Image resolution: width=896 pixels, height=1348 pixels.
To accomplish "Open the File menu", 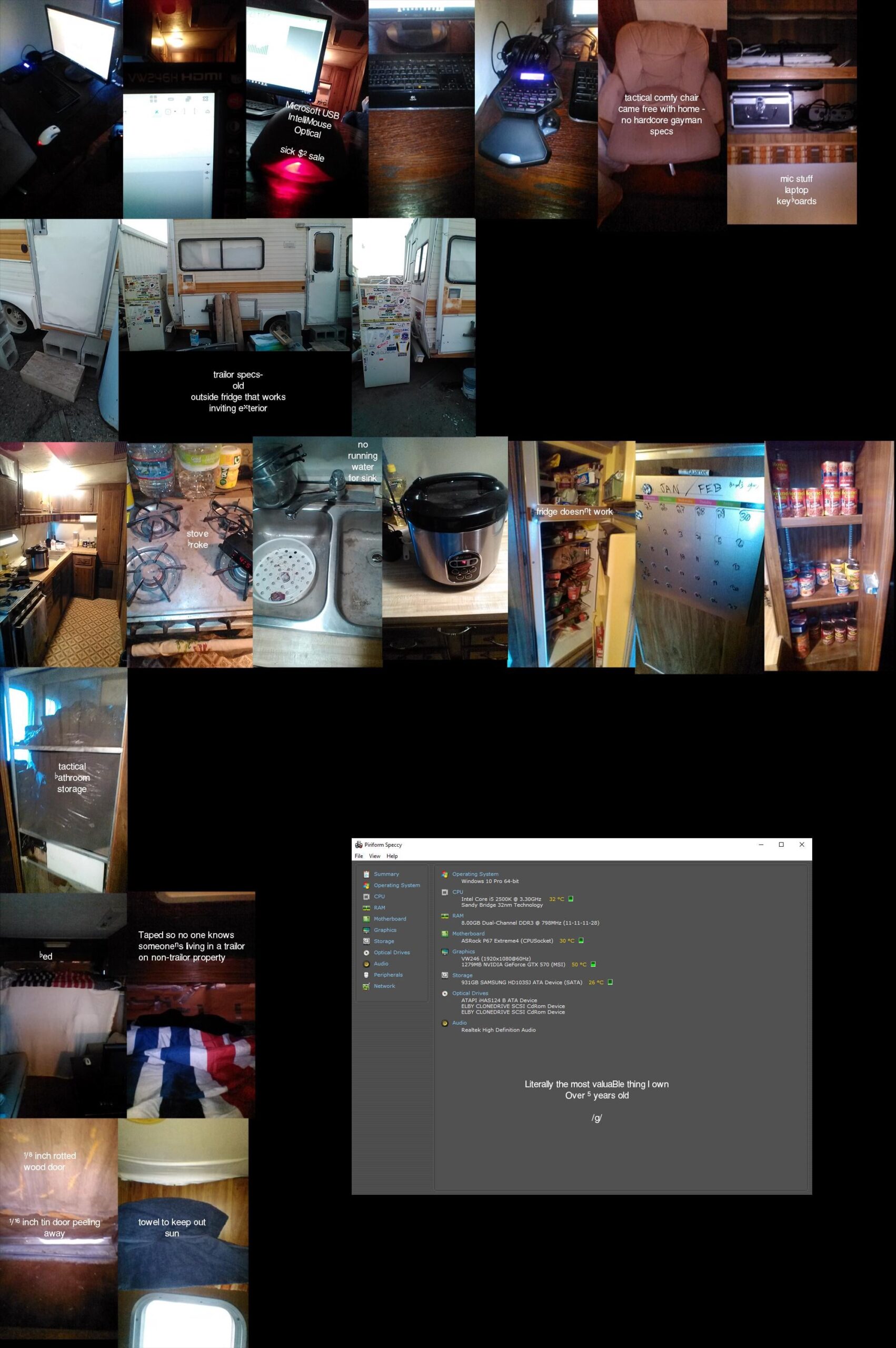I will point(359,856).
